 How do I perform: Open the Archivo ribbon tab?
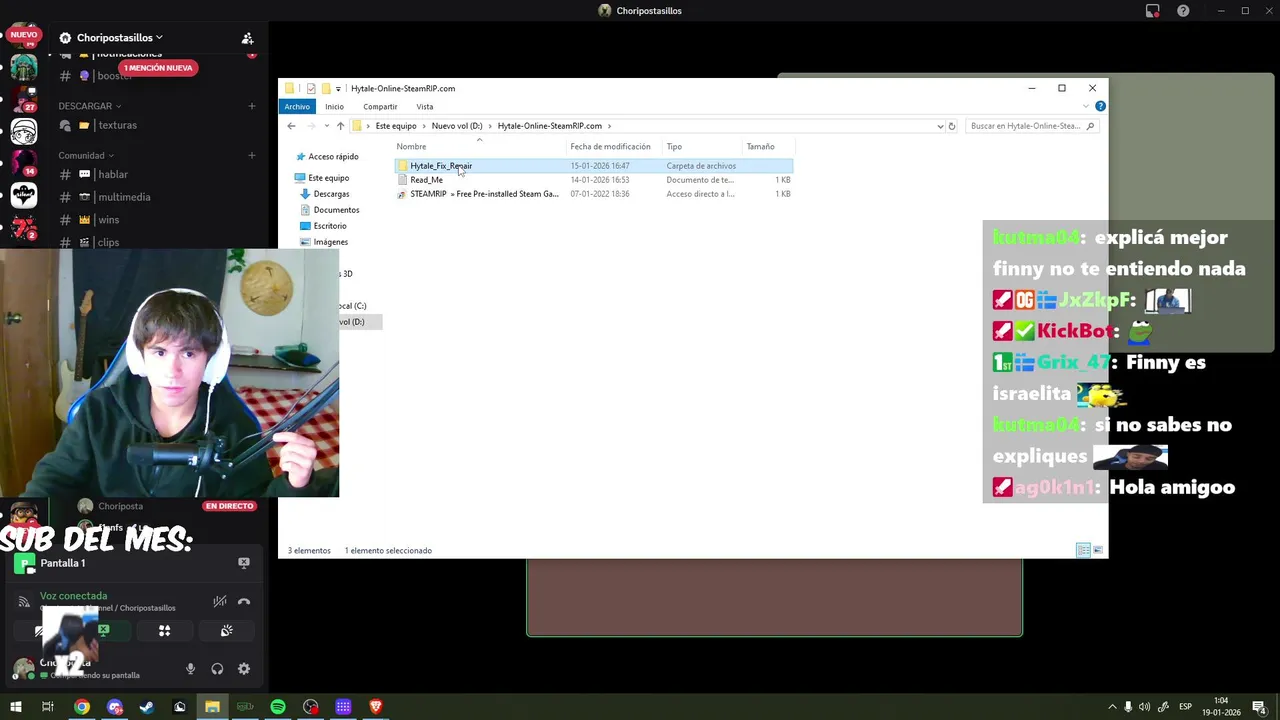point(297,106)
